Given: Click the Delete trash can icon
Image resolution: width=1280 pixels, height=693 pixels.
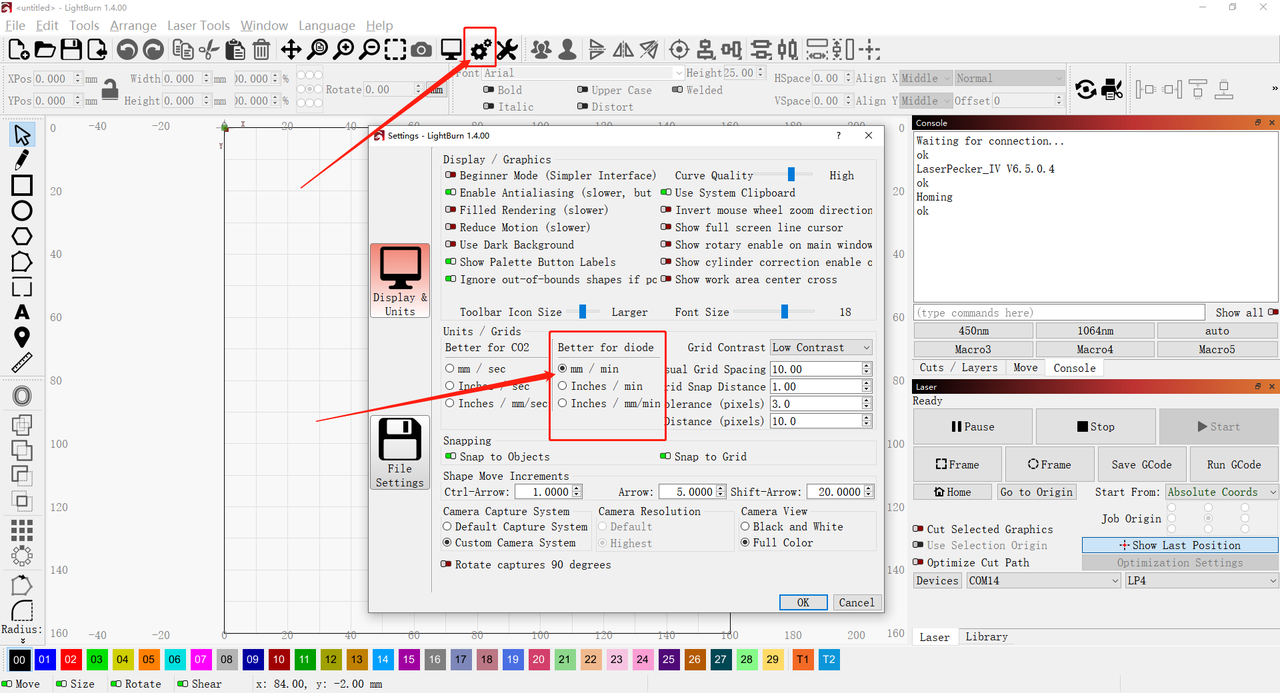Looking at the screenshot, I should [261, 49].
